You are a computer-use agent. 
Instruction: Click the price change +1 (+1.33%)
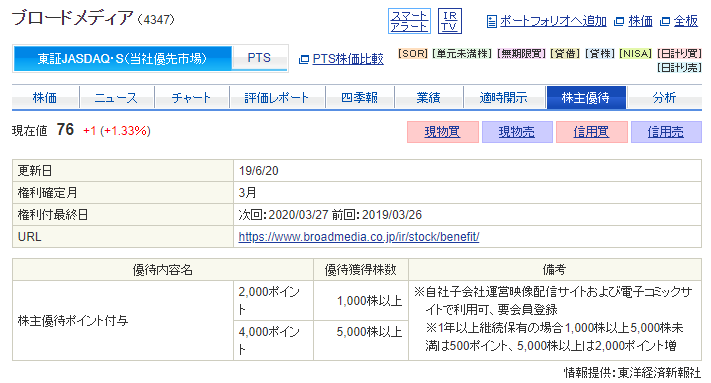[117, 131]
